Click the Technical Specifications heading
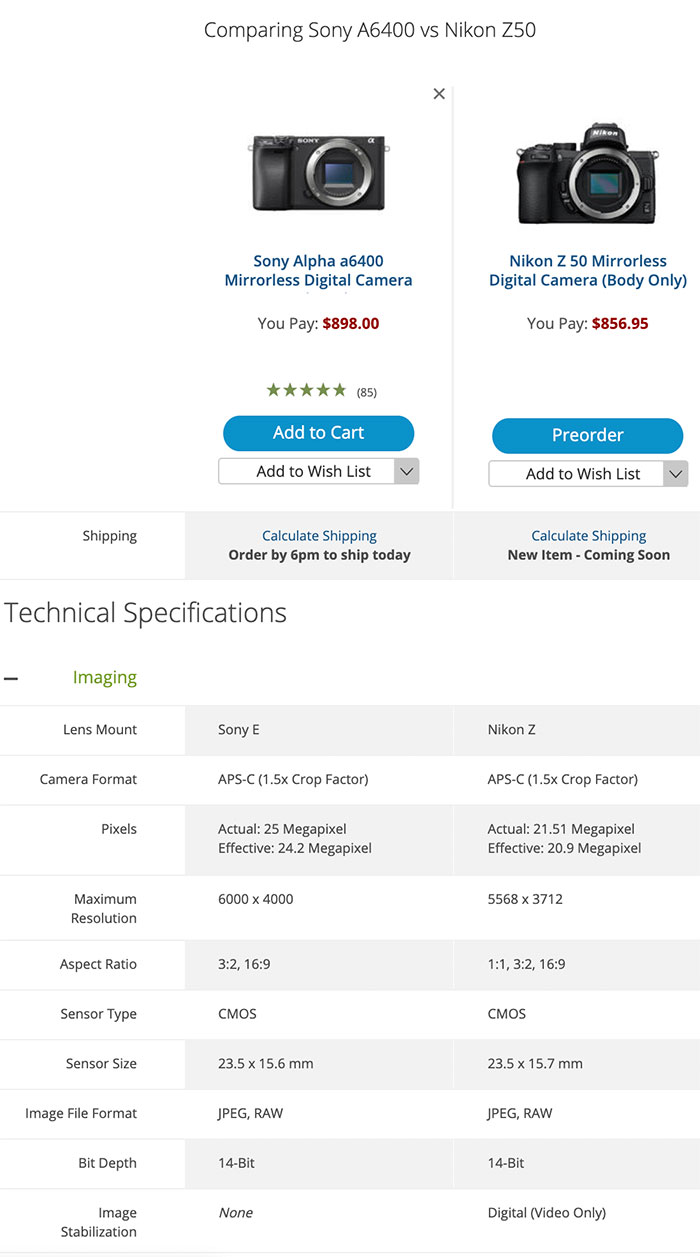Viewport: 700px width, 1257px height. coord(146,613)
